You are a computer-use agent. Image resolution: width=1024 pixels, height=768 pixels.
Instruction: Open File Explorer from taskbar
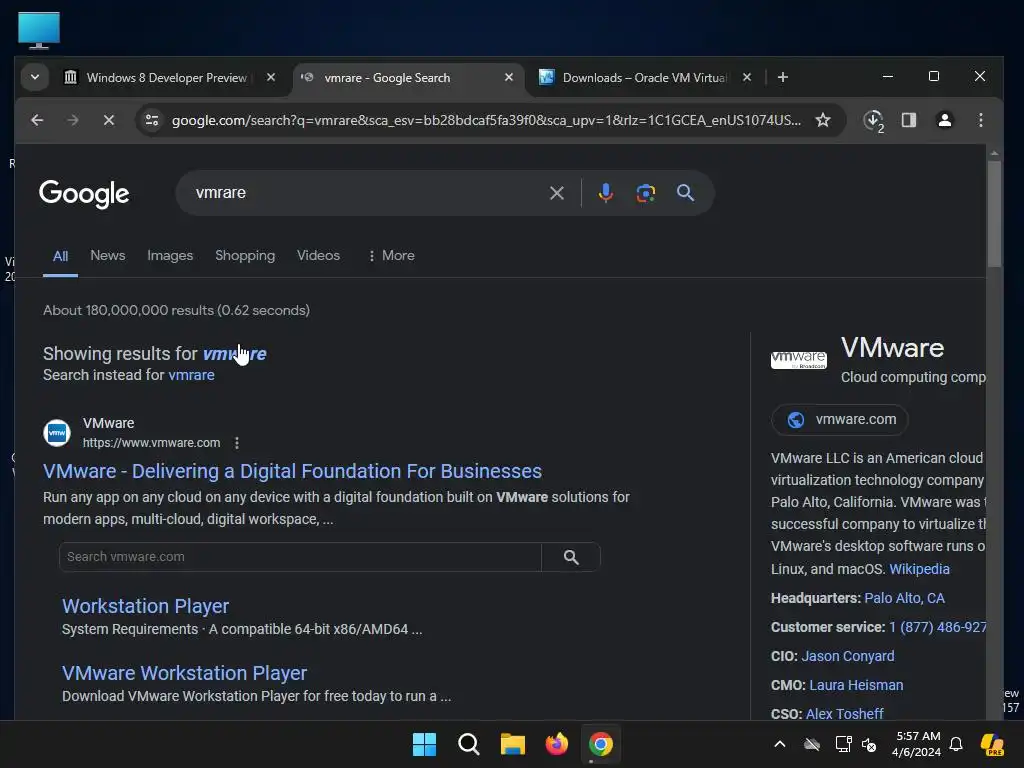[x=513, y=744]
